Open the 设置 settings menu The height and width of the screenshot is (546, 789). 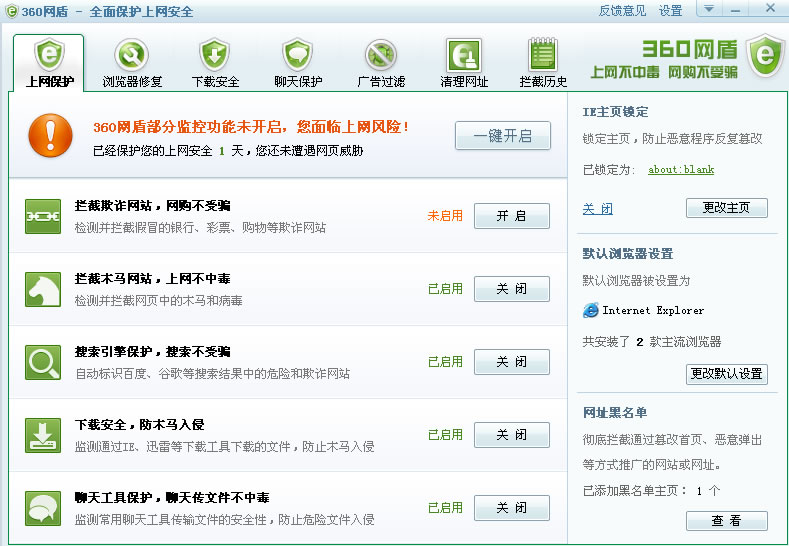coord(670,11)
